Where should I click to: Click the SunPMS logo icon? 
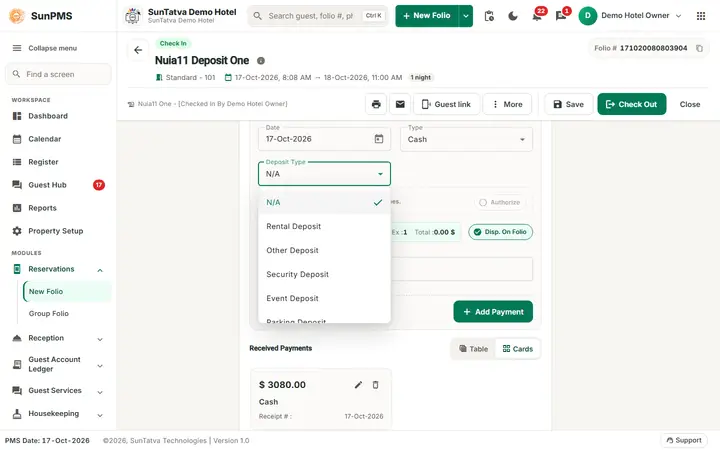point(17,16)
